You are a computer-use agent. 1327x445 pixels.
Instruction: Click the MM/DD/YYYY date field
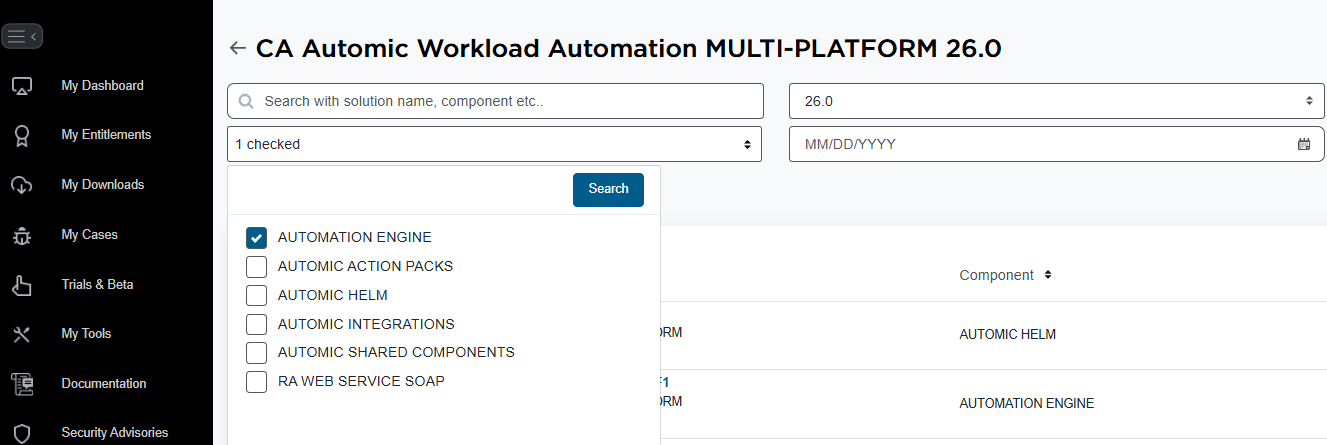click(1057, 144)
